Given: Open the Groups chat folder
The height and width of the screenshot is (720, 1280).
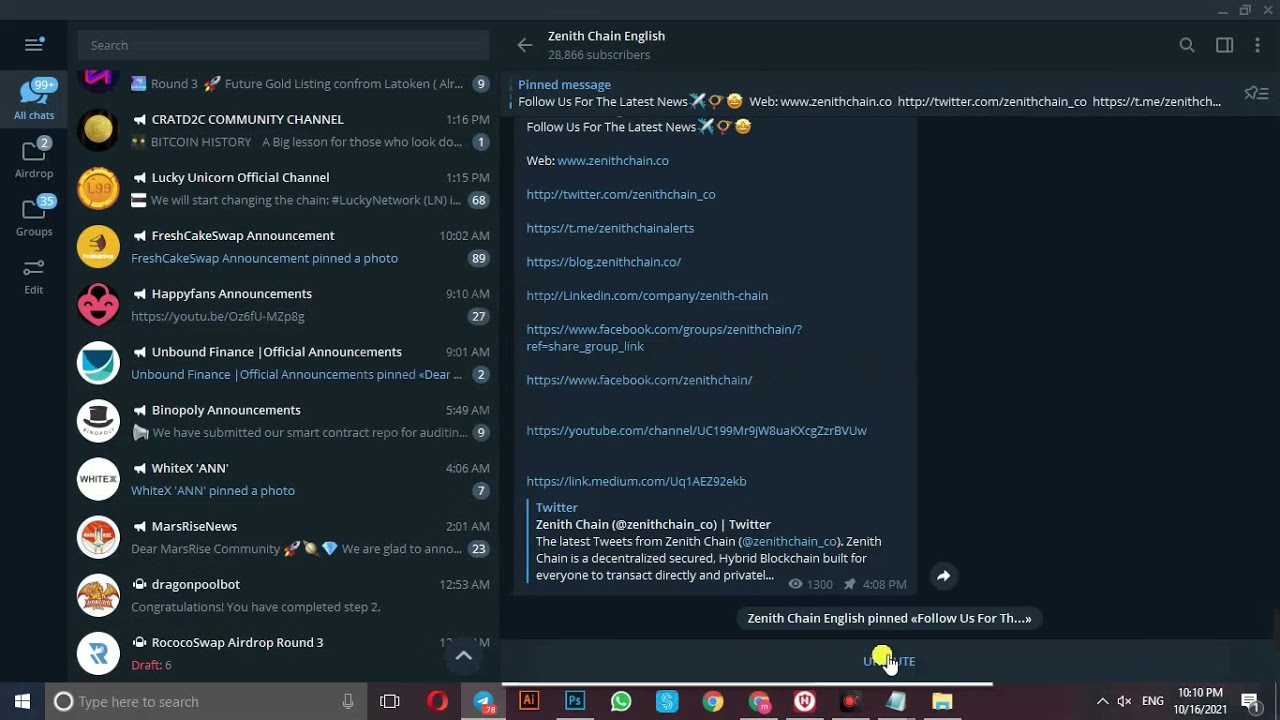Looking at the screenshot, I should tap(34, 216).
